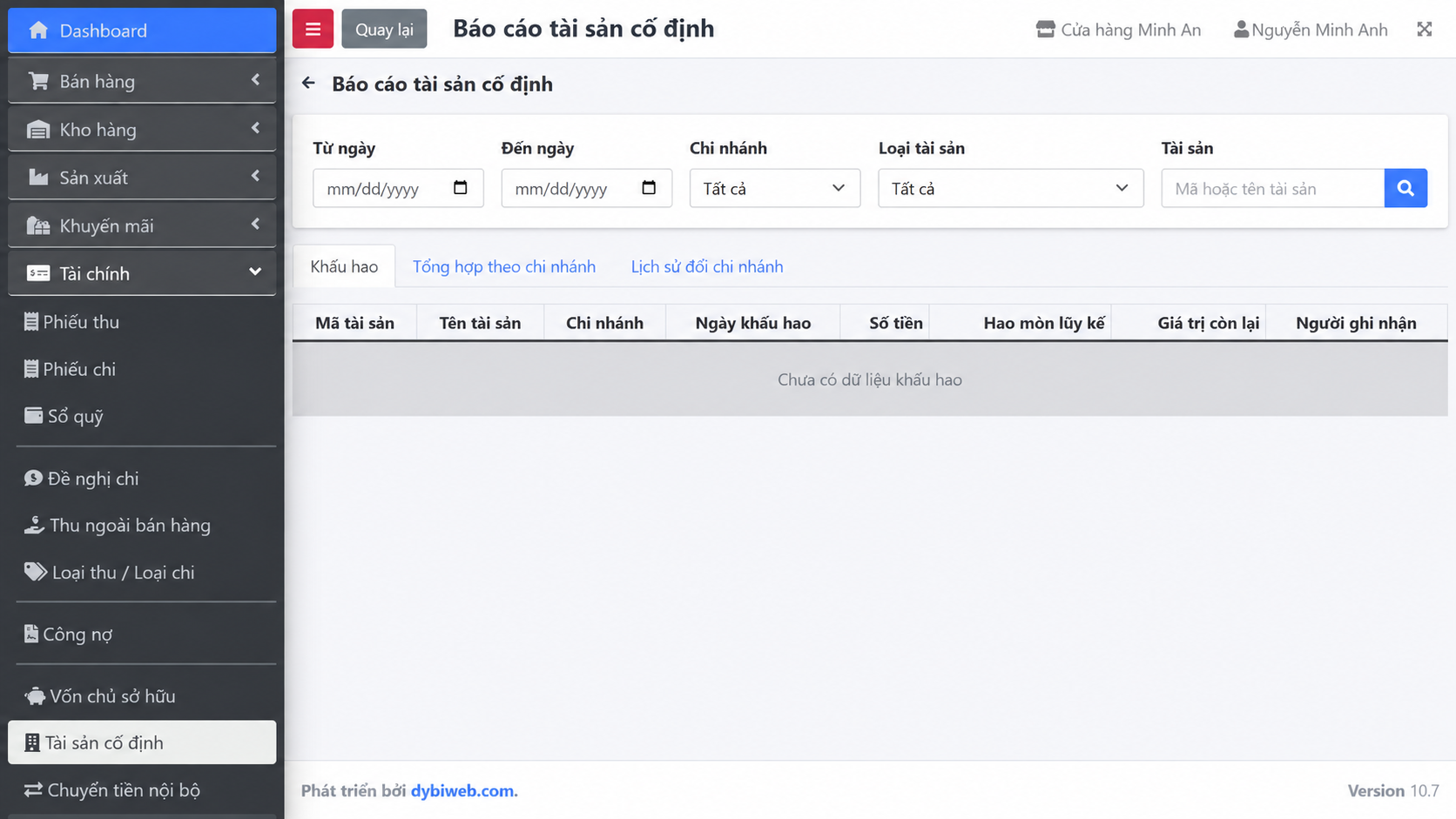Open calendar picker in Từ ngày field
The width and height of the screenshot is (1456, 819).
(x=461, y=188)
